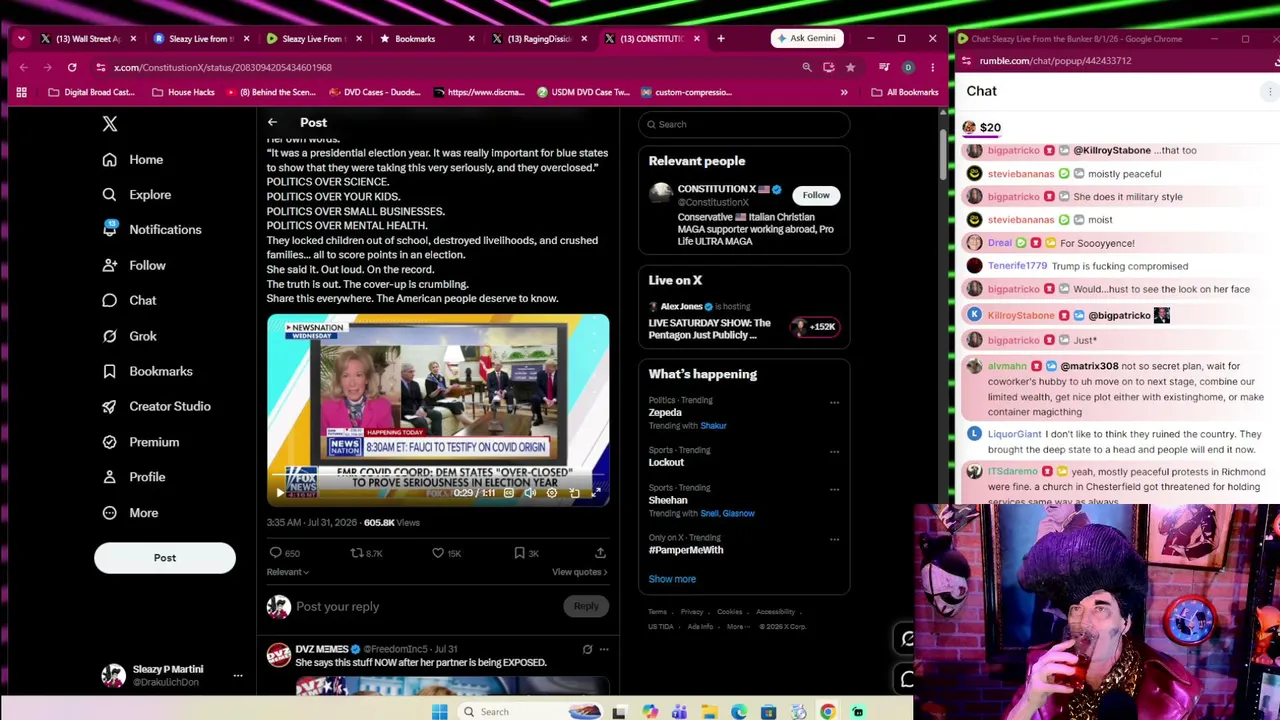Screen dimensions: 1280x720
Task: Open Notifications in X sidebar
Action: tap(151, 230)
